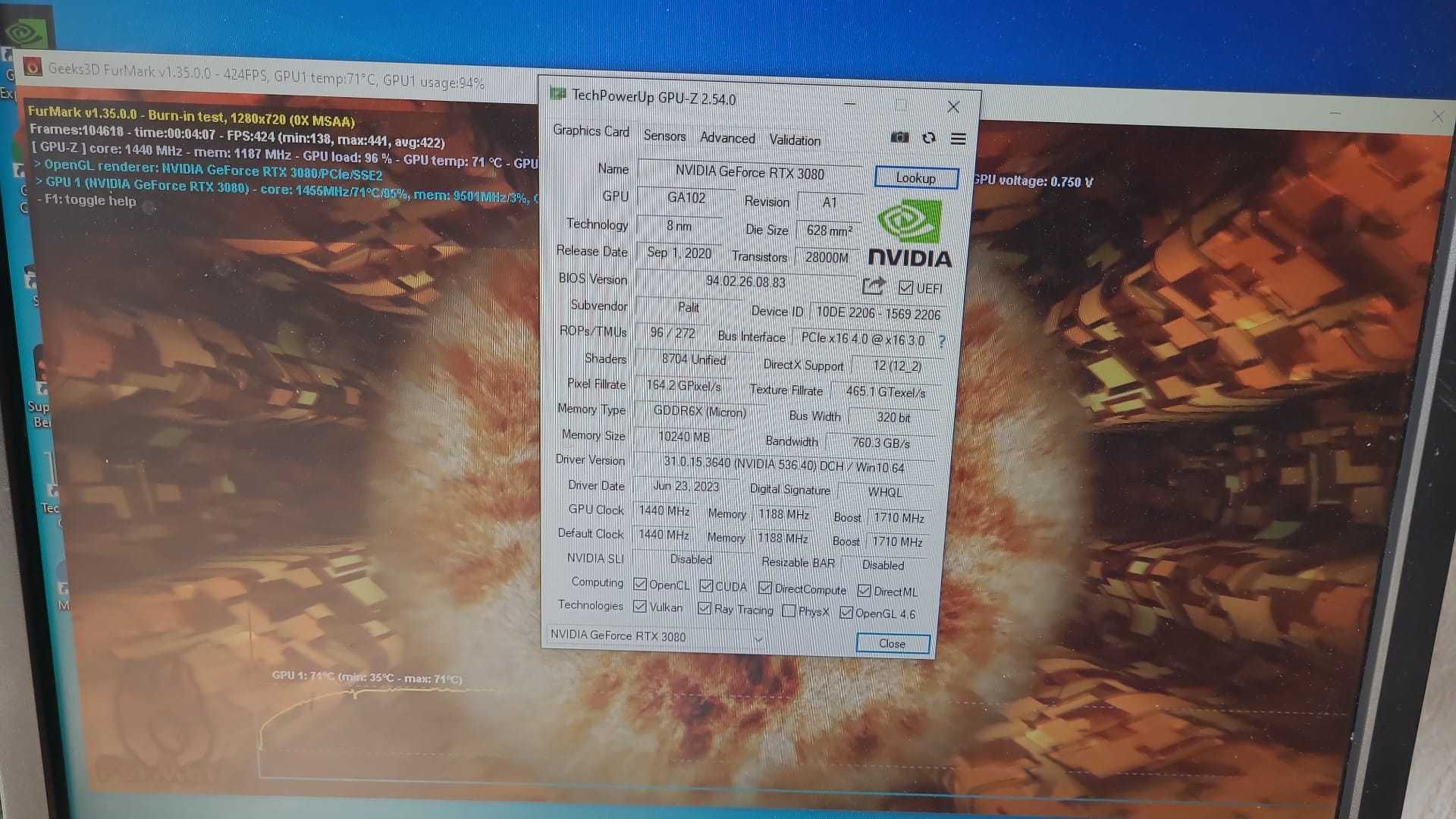Click the Driver Date value Jun 23, 2023
Screen dimensions: 1456x819
click(686, 486)
